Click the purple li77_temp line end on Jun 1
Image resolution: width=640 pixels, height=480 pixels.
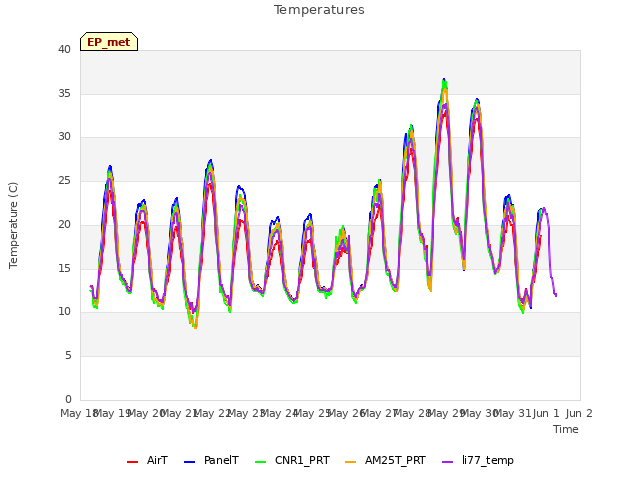click(x=556, y=295)
